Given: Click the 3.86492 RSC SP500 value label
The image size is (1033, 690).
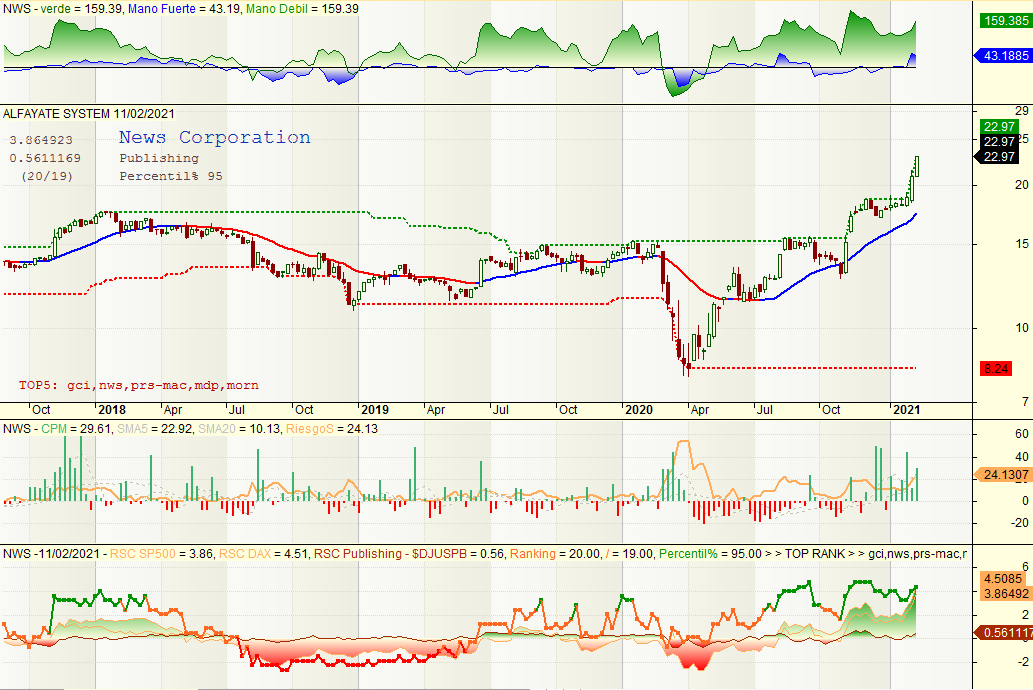Looking at the screenshot, I should coord(1005,593).
